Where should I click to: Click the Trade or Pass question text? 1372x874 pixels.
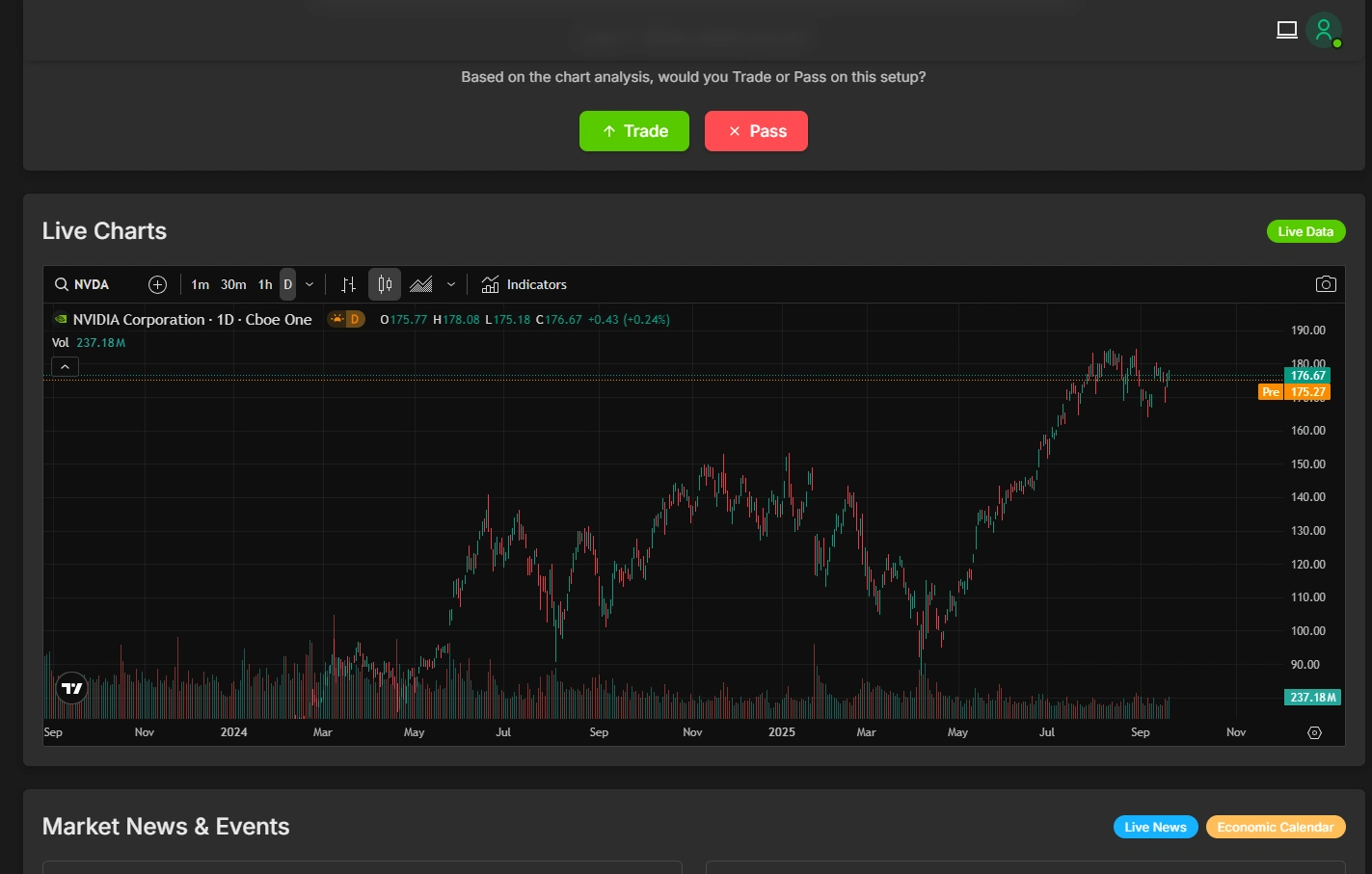tap(693, 77)
